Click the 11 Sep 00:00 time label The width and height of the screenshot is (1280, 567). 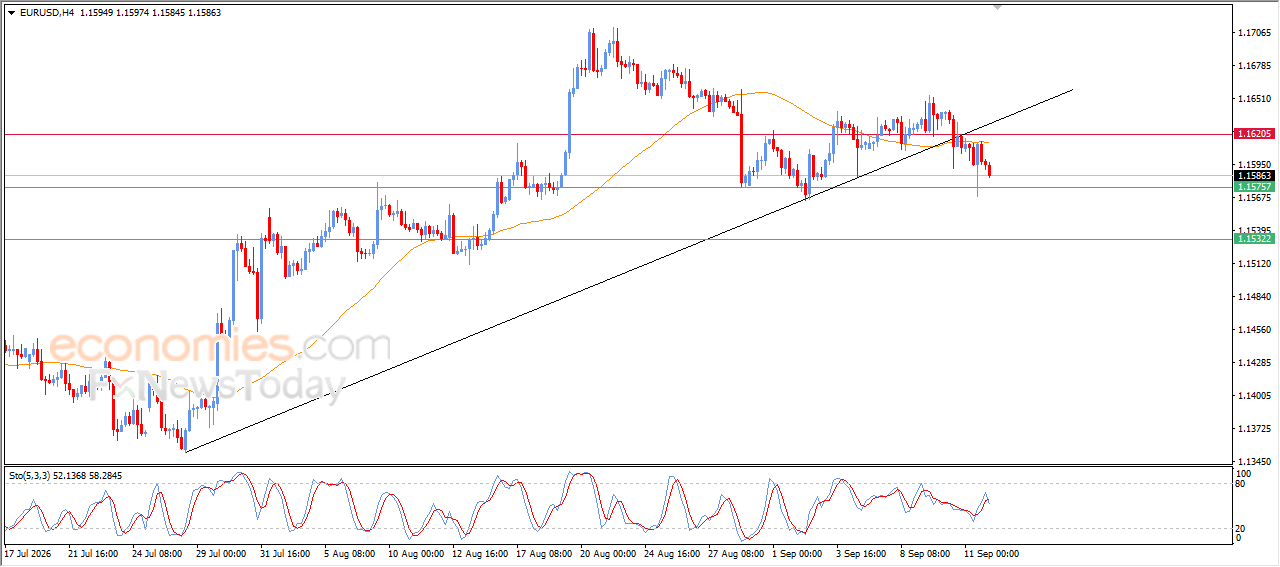click(x=992, y=553)
